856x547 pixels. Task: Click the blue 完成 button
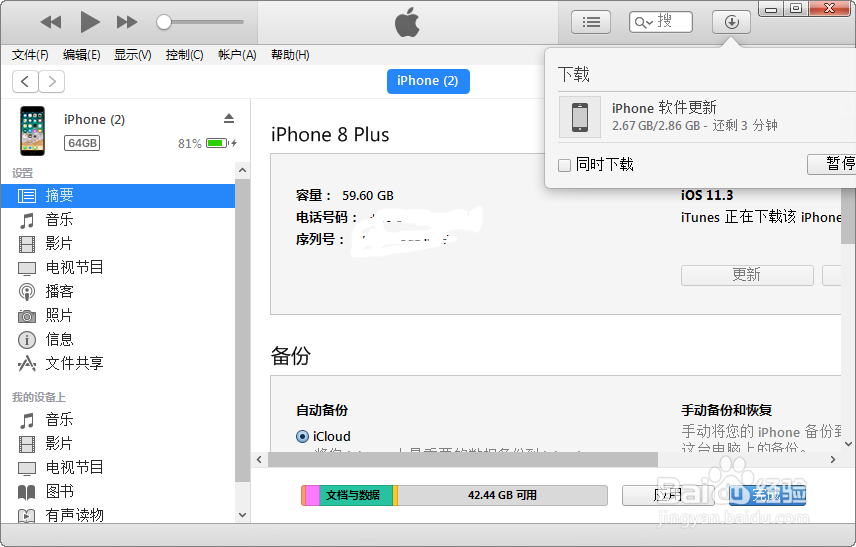pos(767,495)
